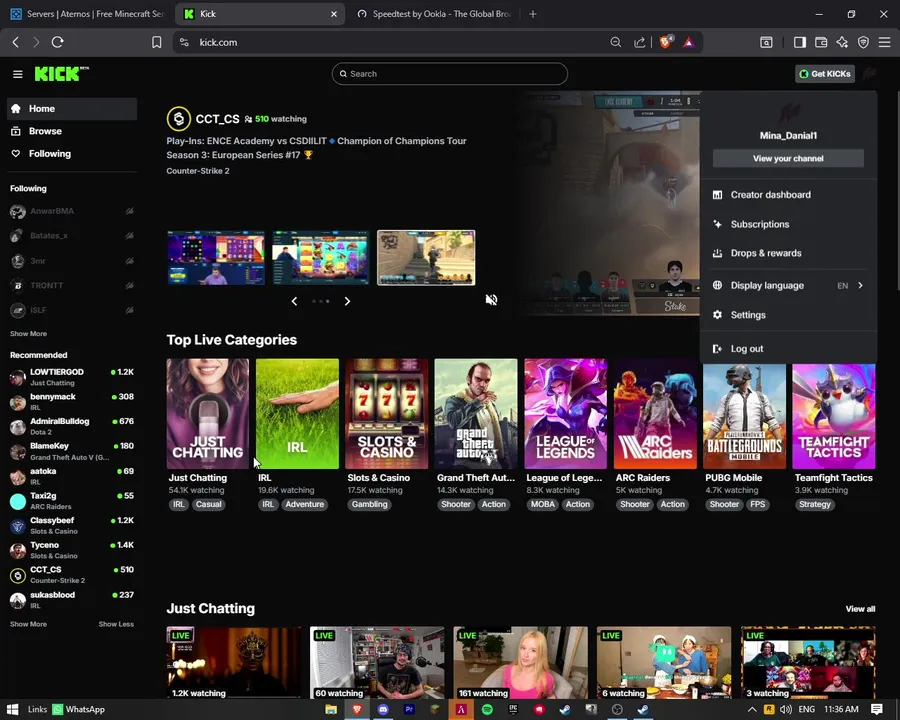This screenshot has width=900, height=720.
Task: Click the Search input field
Action: [449, 73]
